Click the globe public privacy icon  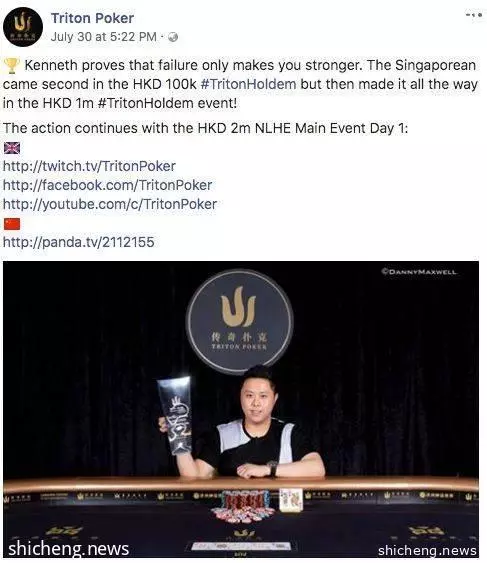pos(173,37)
